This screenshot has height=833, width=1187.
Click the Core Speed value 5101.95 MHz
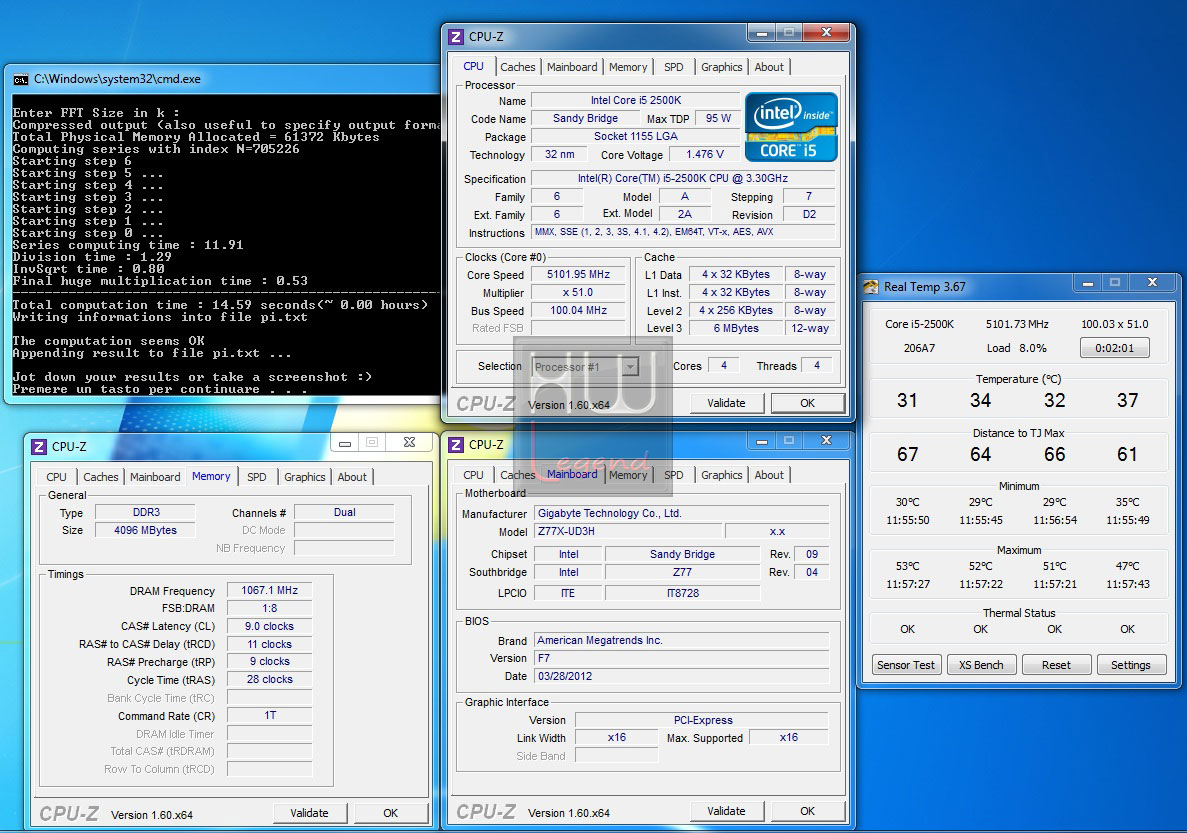(x=578, y=275)
